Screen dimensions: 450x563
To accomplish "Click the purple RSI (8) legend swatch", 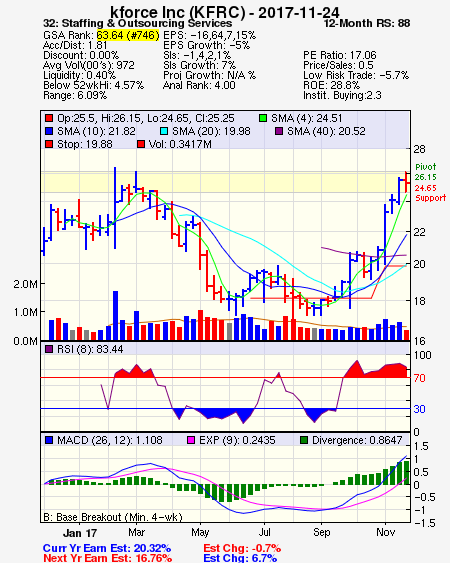I will click(x=49, y=349).
